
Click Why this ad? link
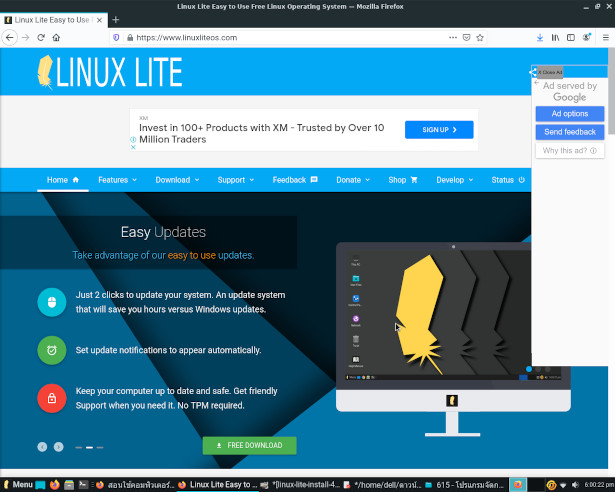click(570, 150)
